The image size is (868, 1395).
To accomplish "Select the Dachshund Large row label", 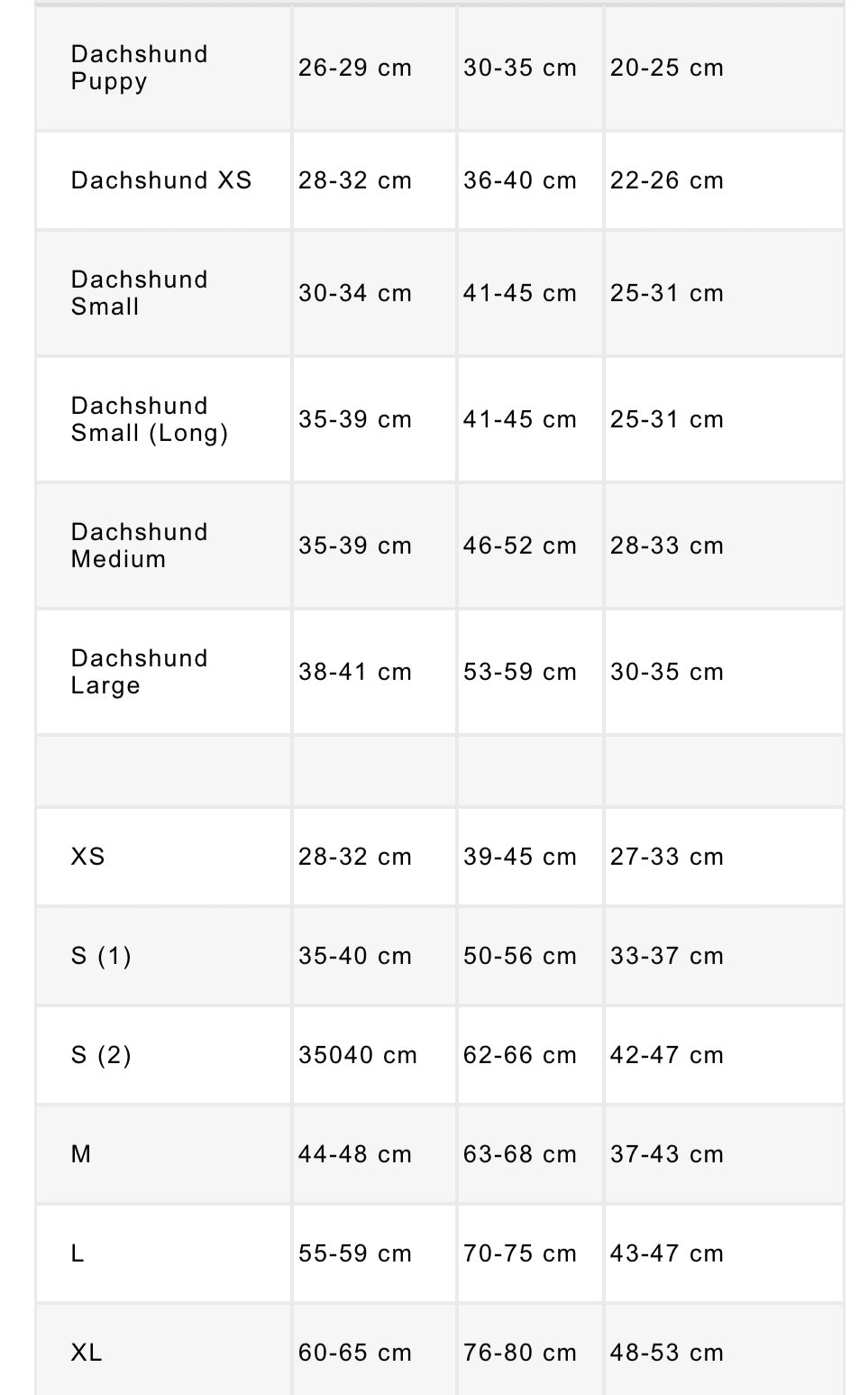I will click(x=139, y=672).
